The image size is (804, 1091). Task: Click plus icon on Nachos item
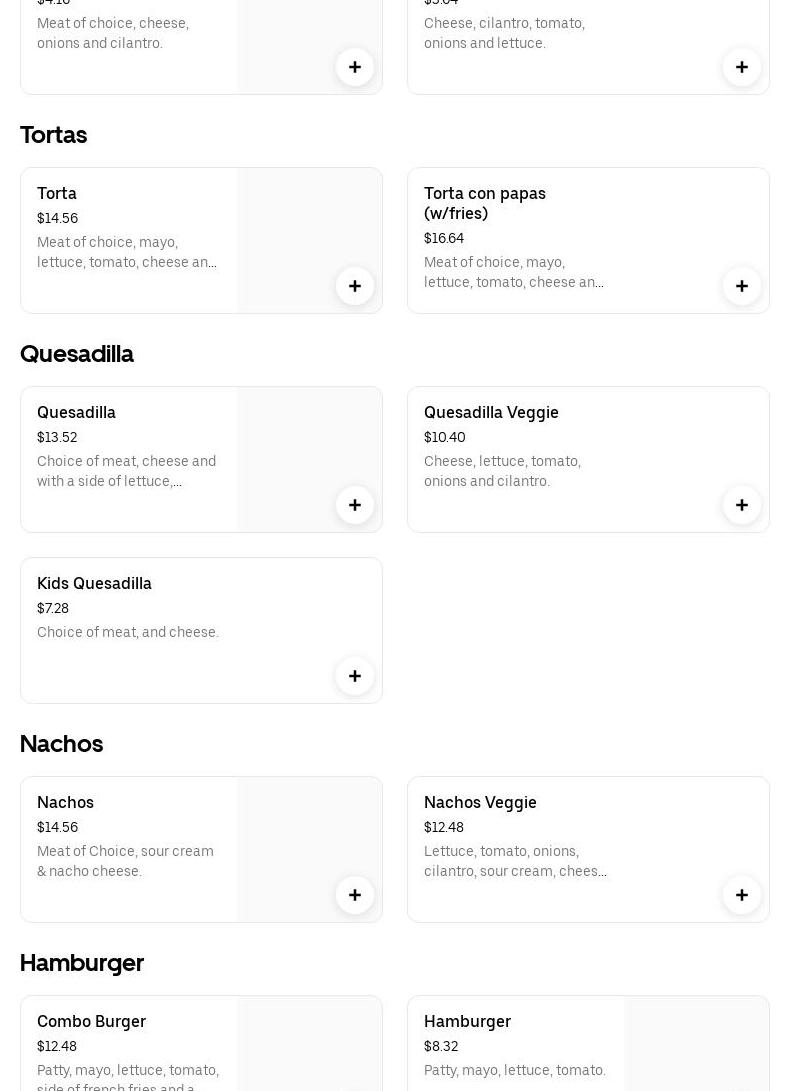point(355,895)
